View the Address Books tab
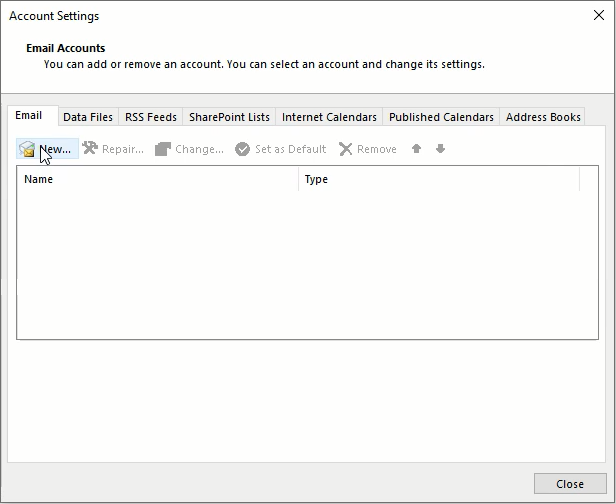This screenshot has height=504, width=616. pyautogui.click(x=543, y=117)
